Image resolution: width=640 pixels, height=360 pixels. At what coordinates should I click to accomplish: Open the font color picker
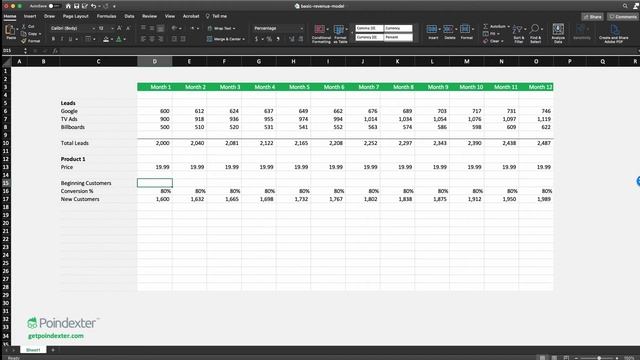tap(124, 39)
